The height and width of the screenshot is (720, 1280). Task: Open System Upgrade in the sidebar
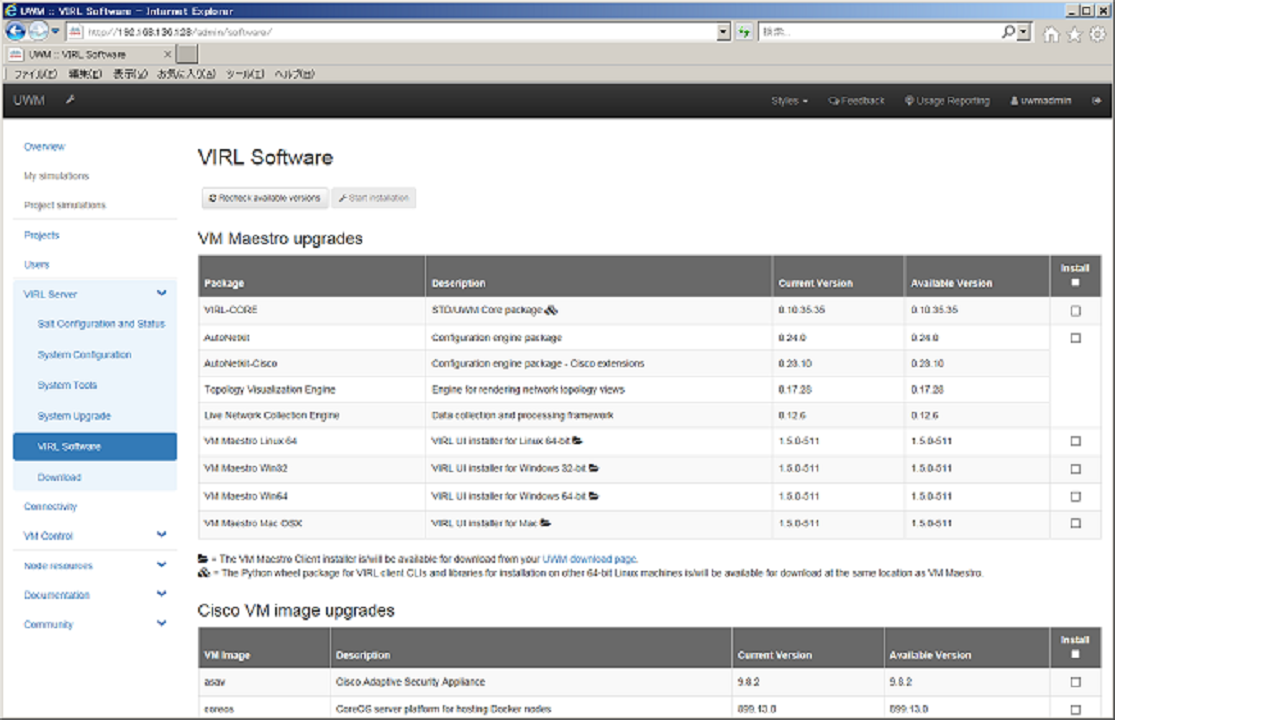click(x=74, y=416)
